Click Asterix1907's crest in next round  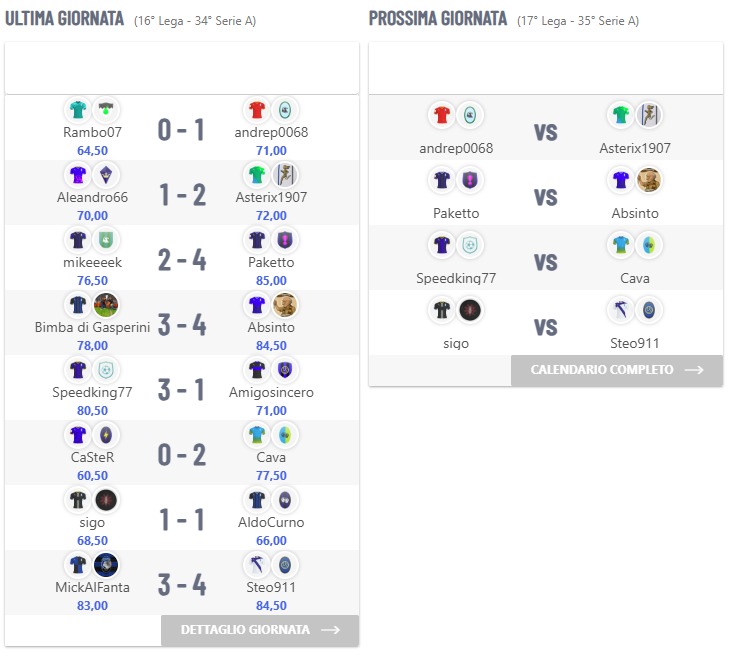650,115
